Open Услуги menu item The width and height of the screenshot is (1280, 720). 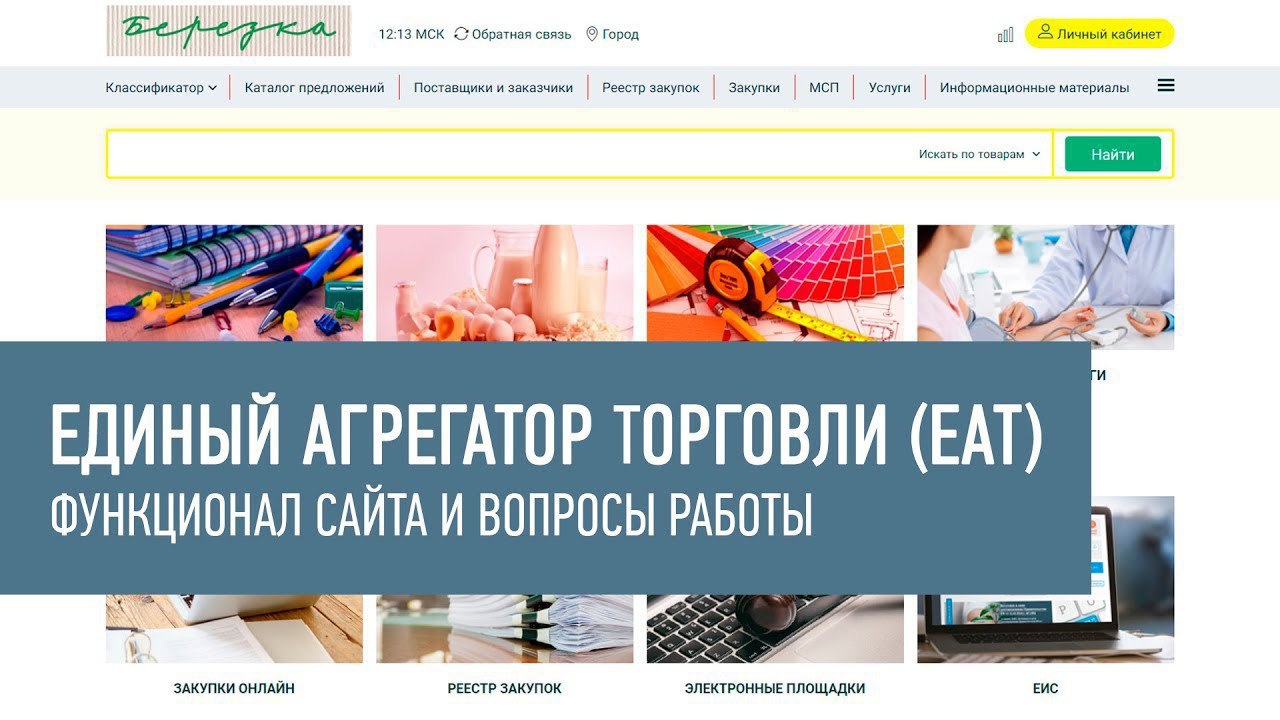(x=890, y=88)
